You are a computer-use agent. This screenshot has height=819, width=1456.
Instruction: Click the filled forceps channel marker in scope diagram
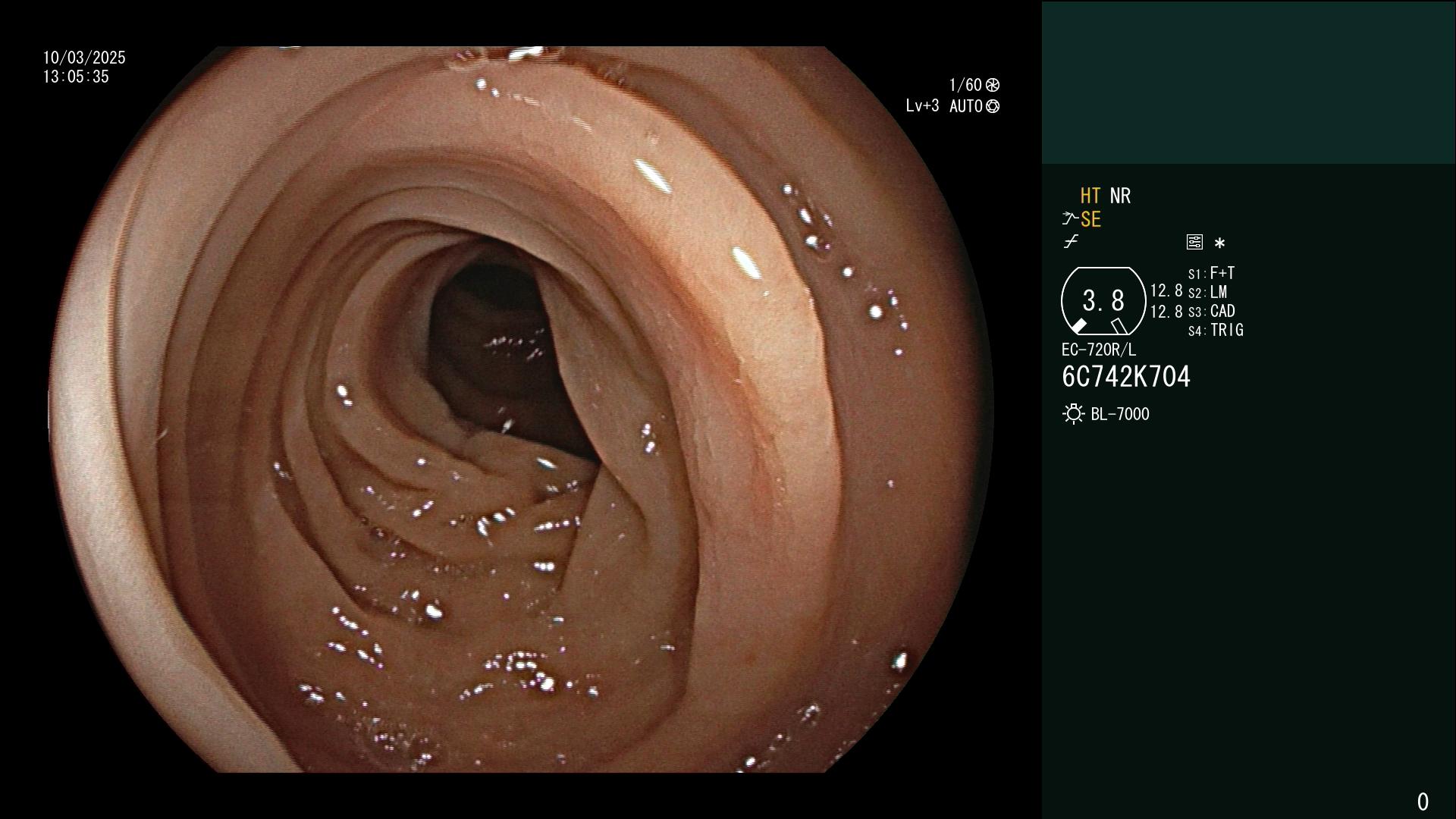(1079, 326)
